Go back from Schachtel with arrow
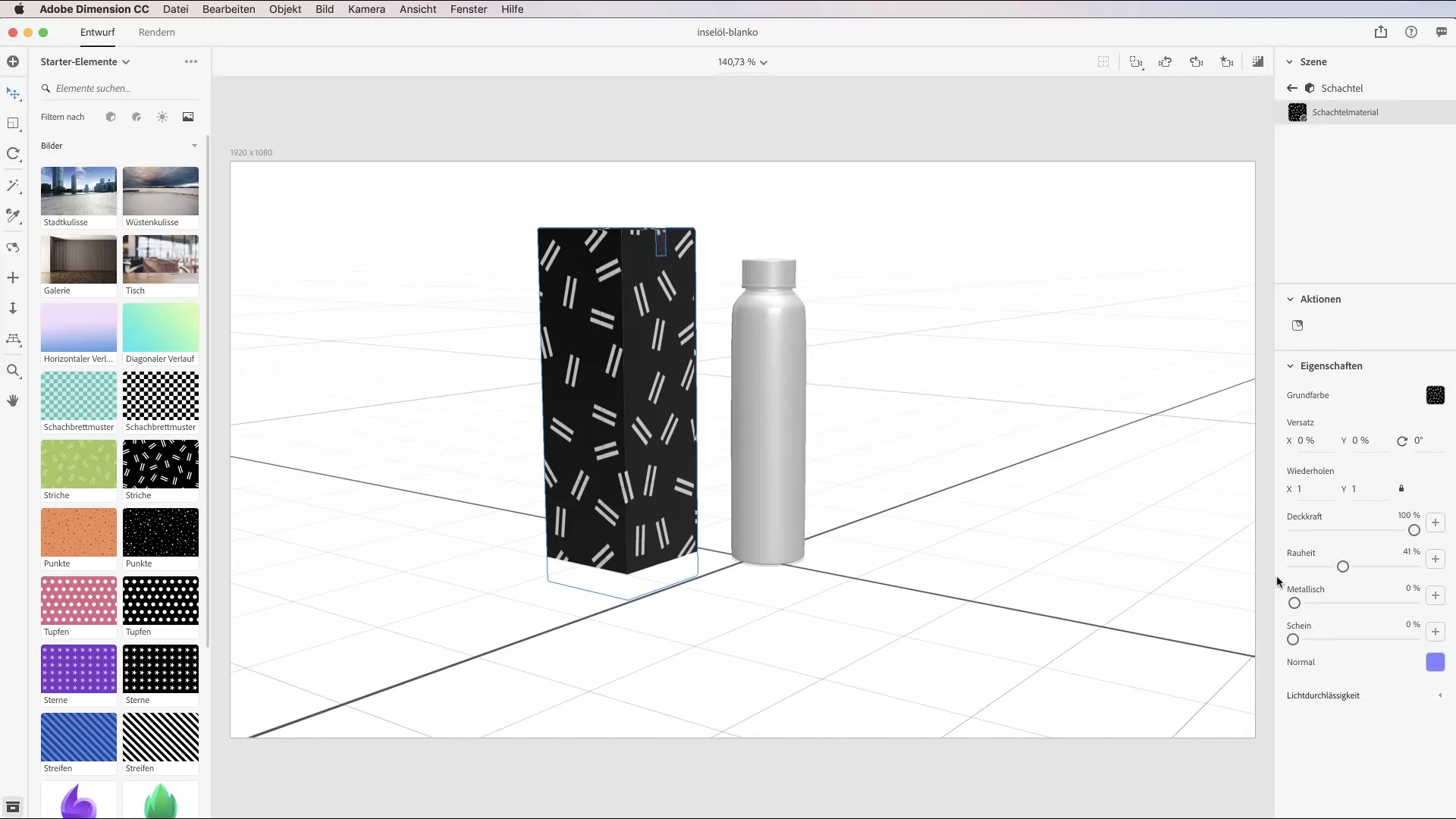Screen dimensions: 1456x819 [x=1292, y=88]
